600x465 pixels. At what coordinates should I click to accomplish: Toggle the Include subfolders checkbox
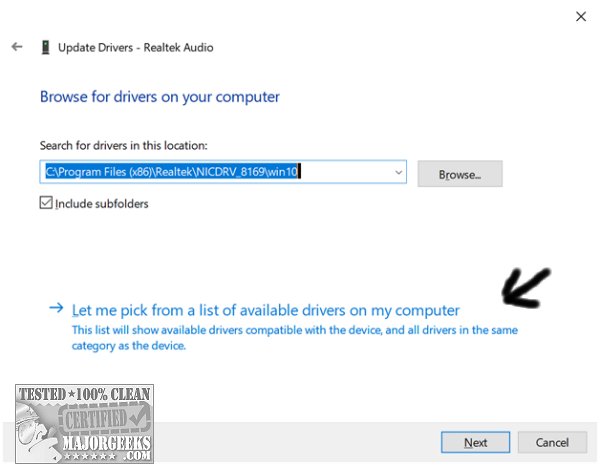click(46, 202)
